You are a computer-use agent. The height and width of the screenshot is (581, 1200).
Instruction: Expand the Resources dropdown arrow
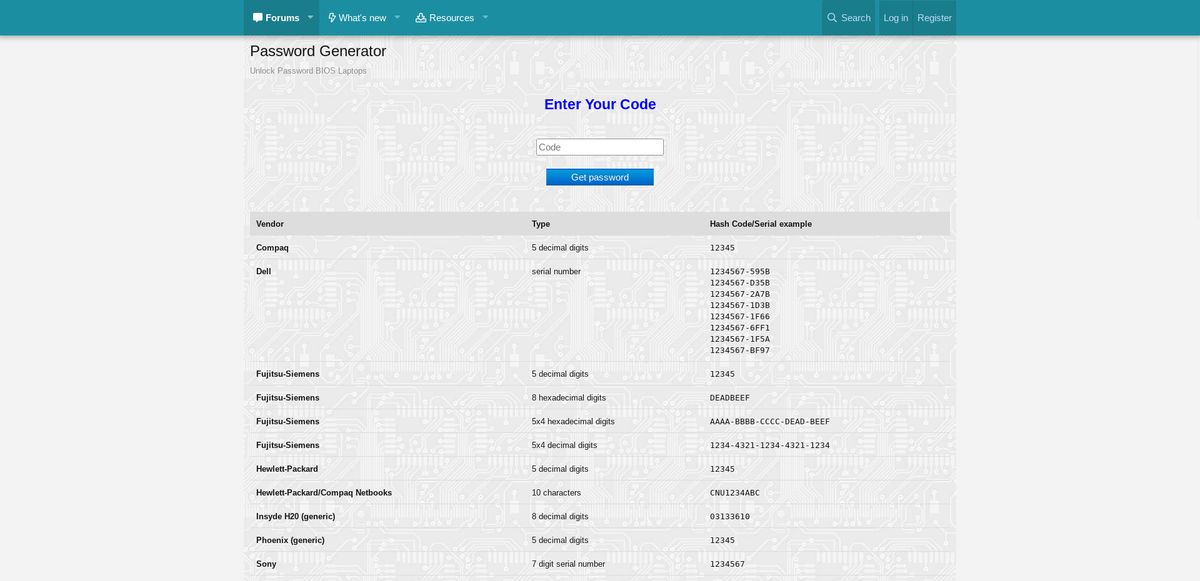coord(486,17)
